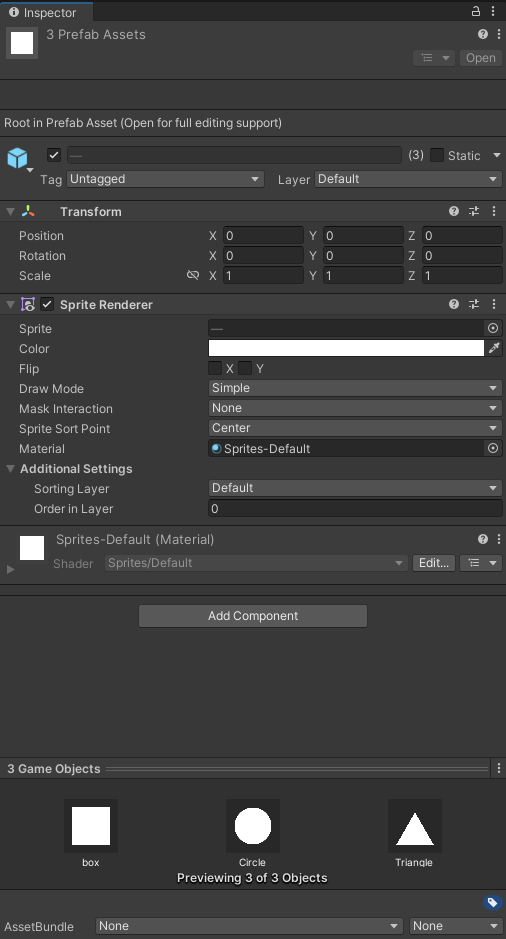Open help for Prefab Assets header
The height and width of the screenshot is (939, 506).
click(x=483, y=35)
